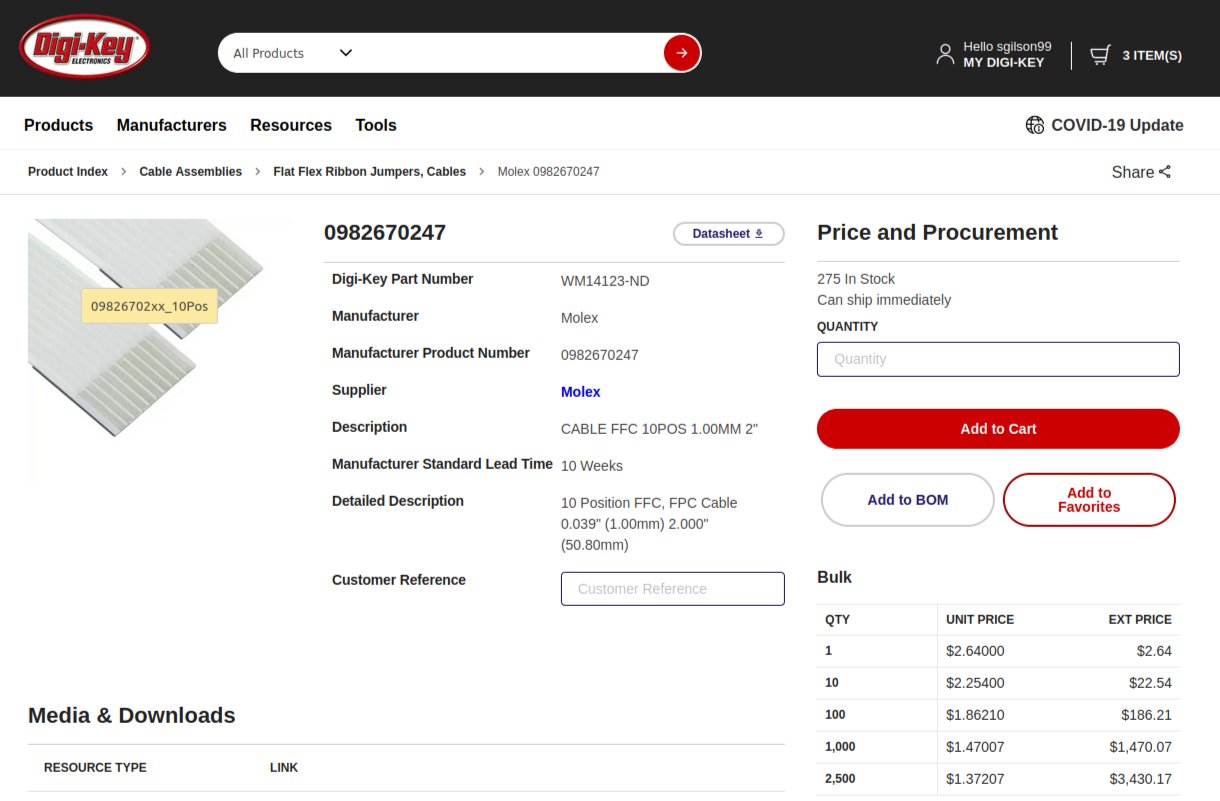
Task: Focus the Customer Reference input field
Action: [x=673, y=589]
